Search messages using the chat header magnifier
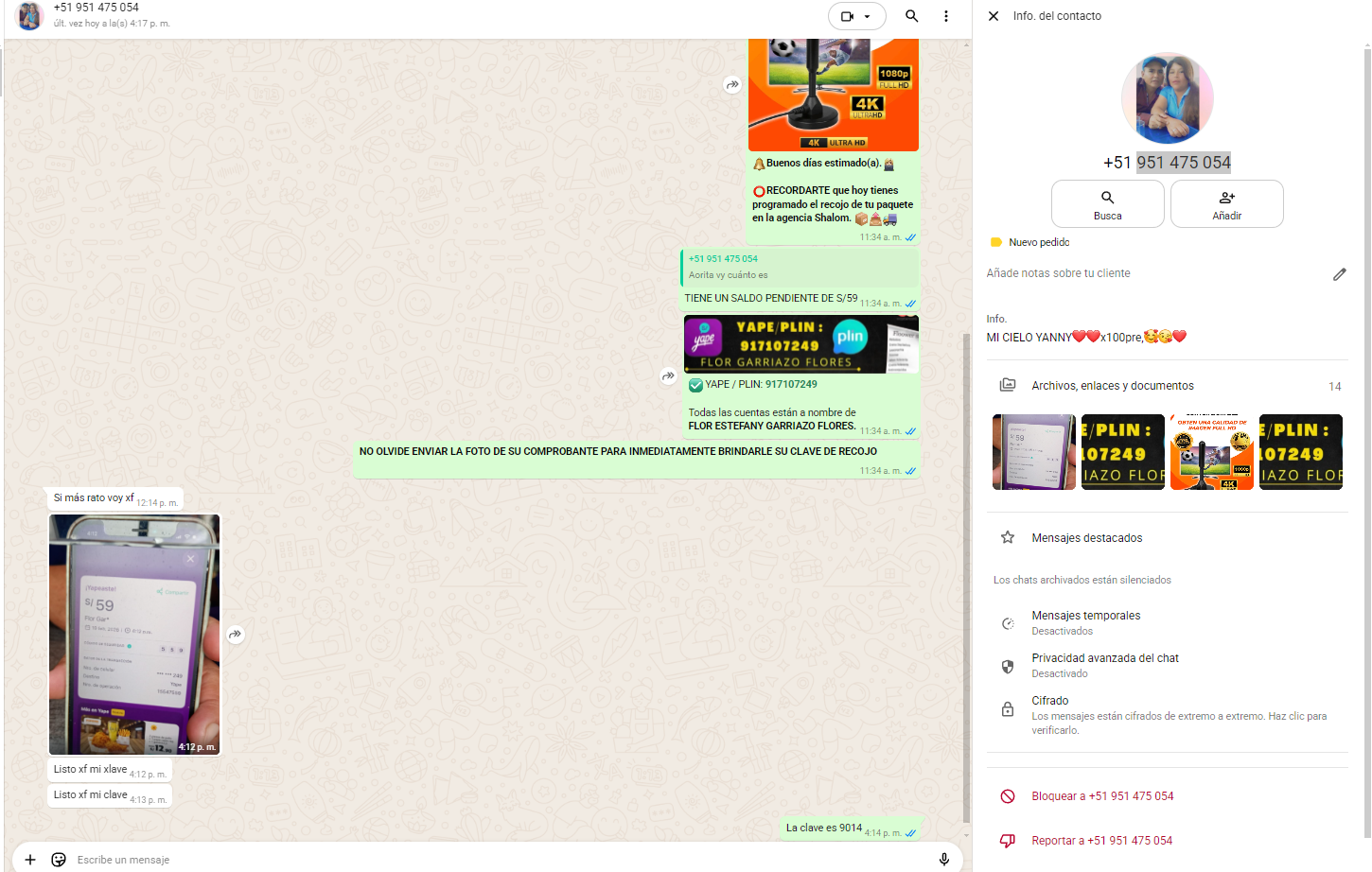This screenshot has height=872, width=1372. pos(911,16)
